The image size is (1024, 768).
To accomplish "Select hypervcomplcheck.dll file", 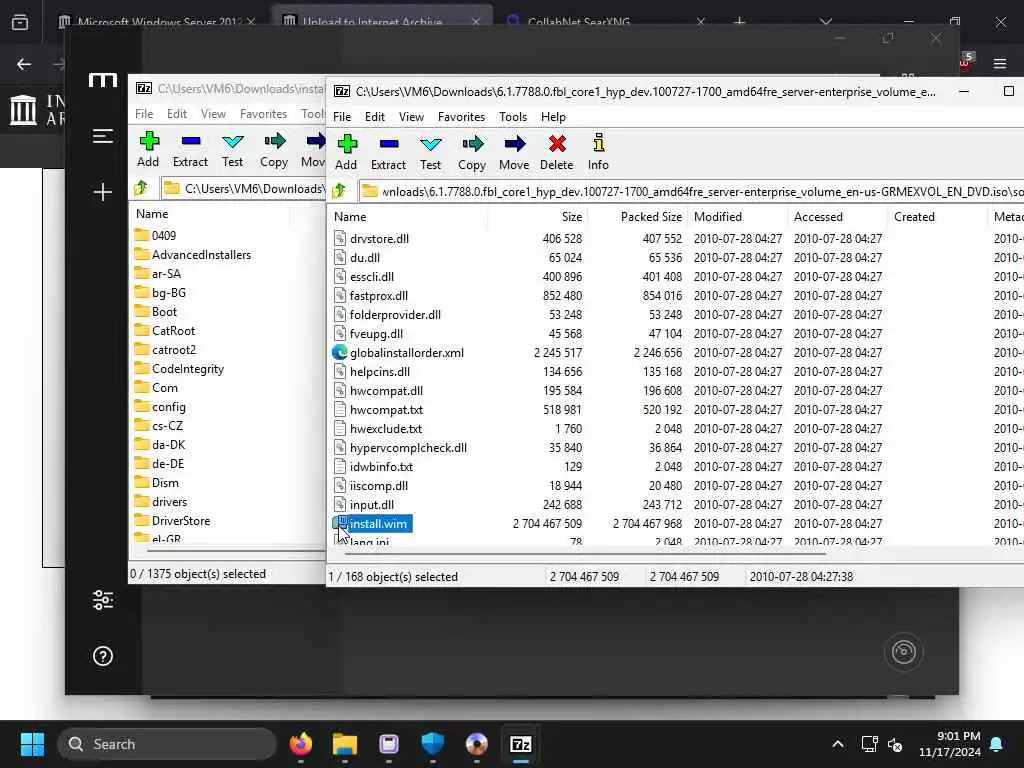I will pos(408,447).
